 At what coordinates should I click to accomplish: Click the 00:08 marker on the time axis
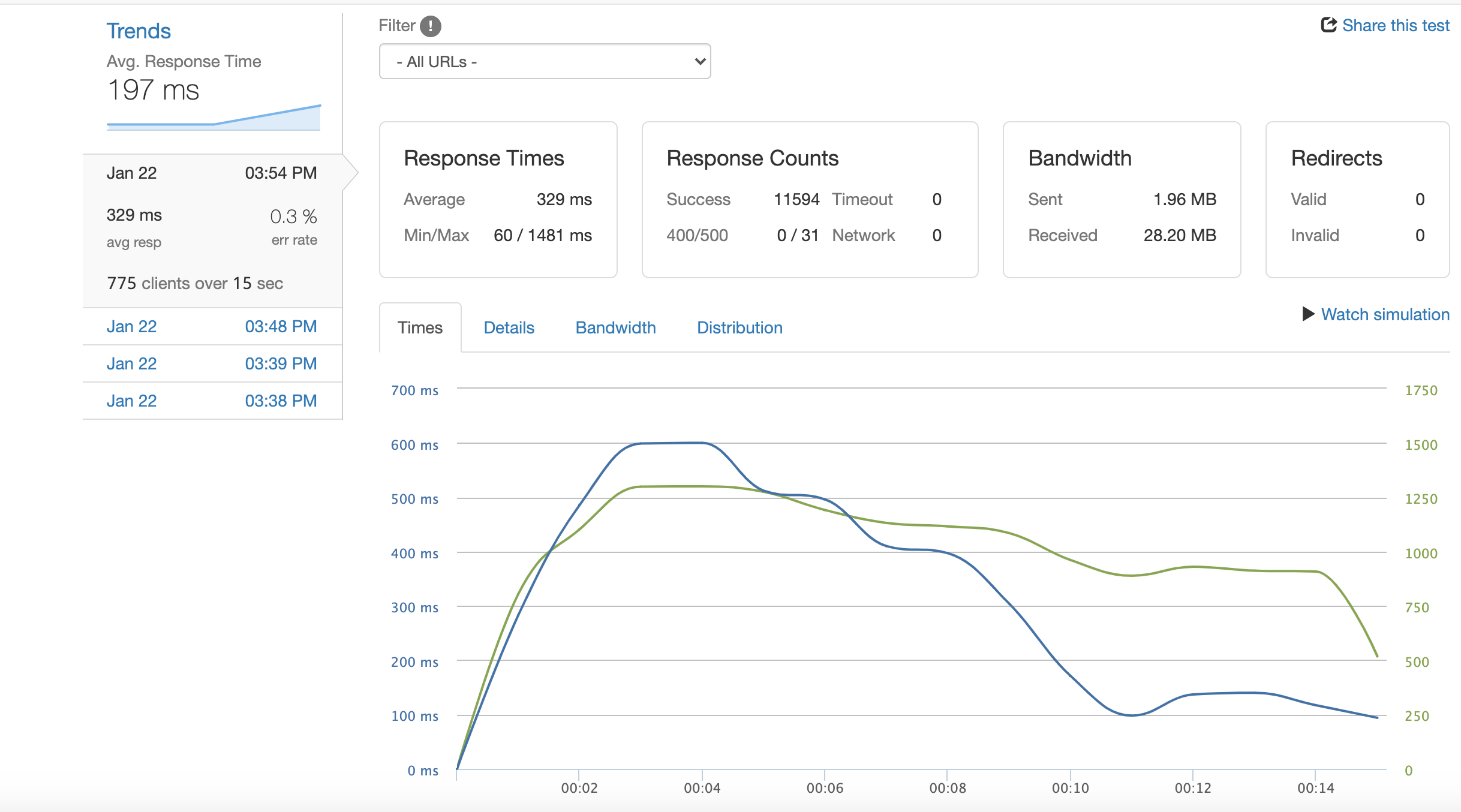click(x=948, y=787)
